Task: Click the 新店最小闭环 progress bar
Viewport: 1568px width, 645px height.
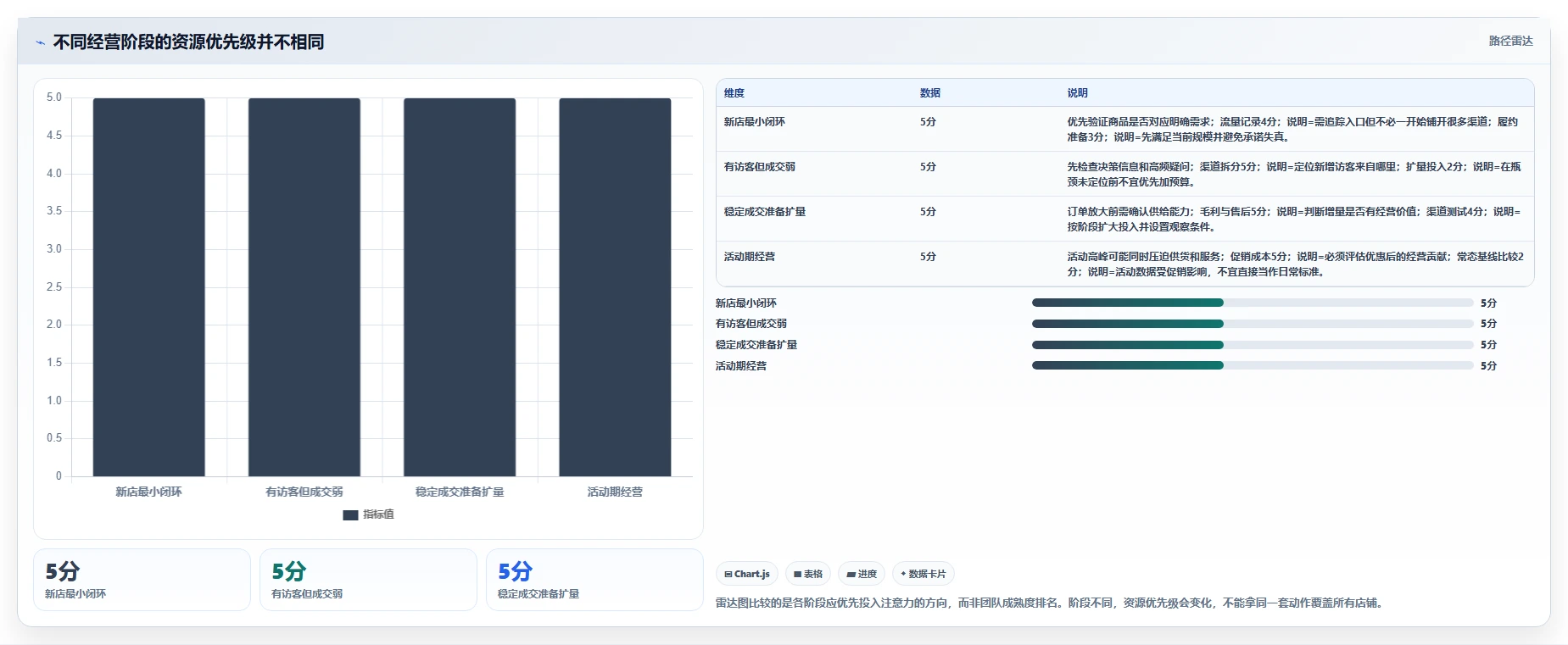Action: pos(1252,303)
